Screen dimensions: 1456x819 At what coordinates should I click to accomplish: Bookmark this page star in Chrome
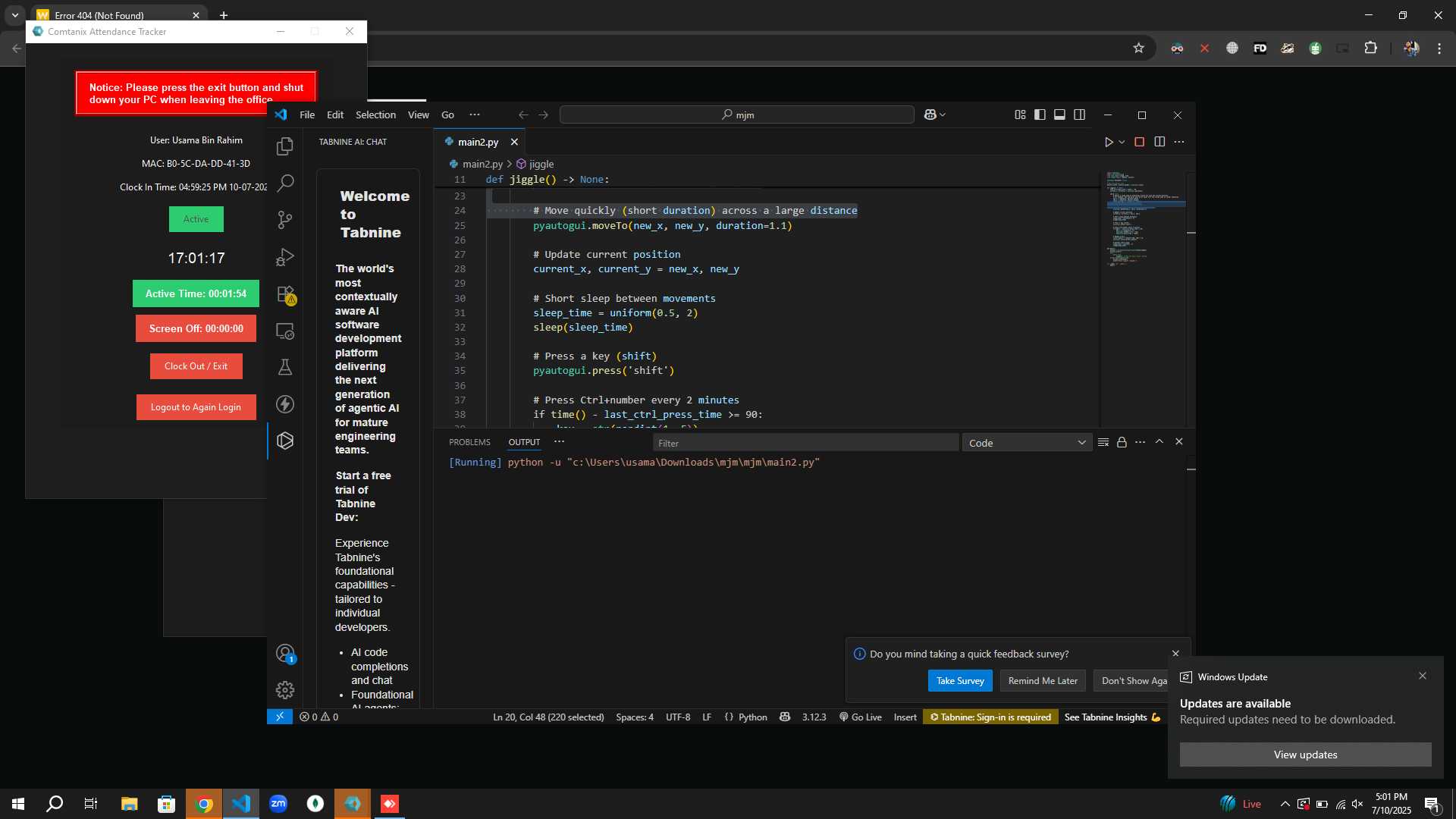coord(1138,48)
